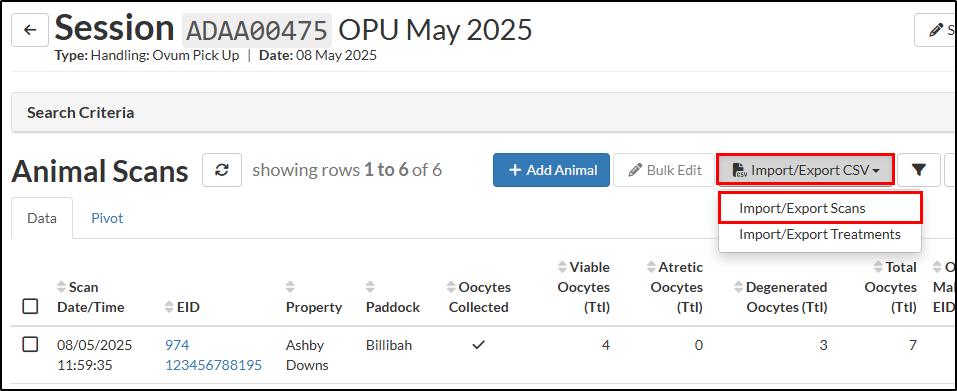Tick the select-all checkbox in table header
This screenshot has height=391, width=957.
click(x=31, y=306)
